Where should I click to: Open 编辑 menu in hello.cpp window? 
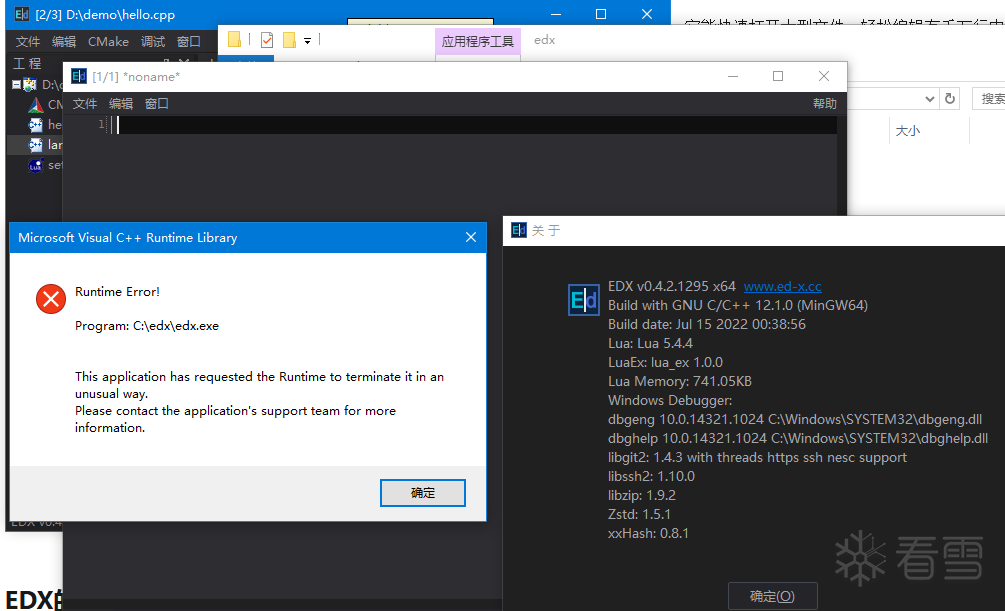63,42
